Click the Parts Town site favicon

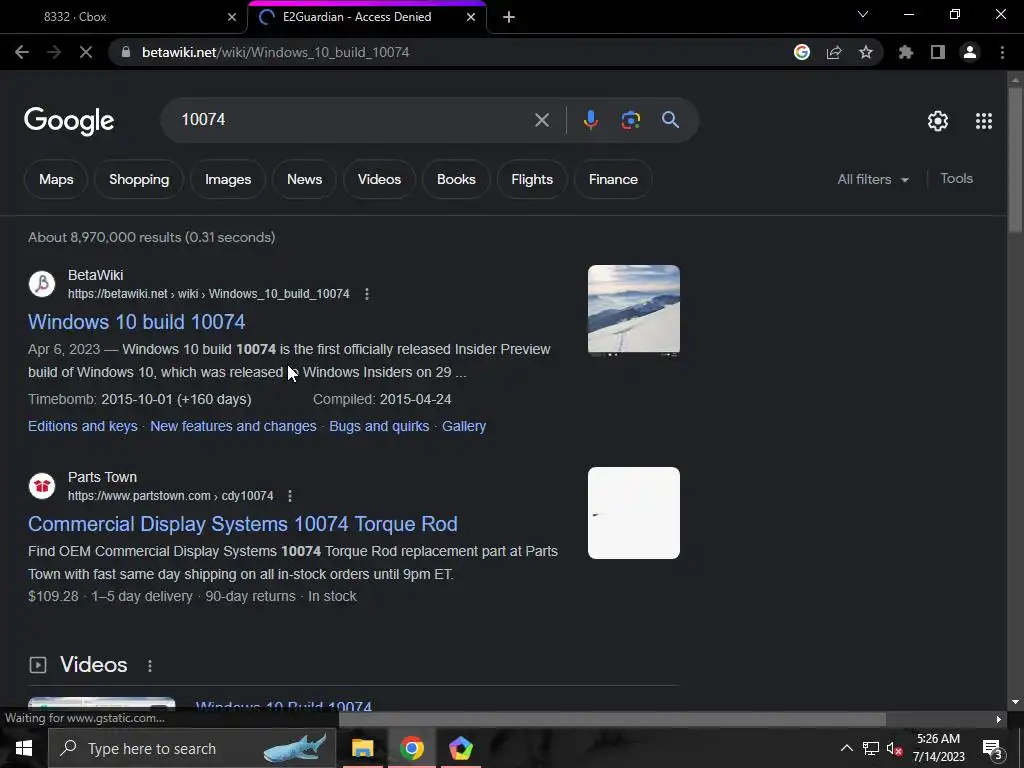point(42,486)
